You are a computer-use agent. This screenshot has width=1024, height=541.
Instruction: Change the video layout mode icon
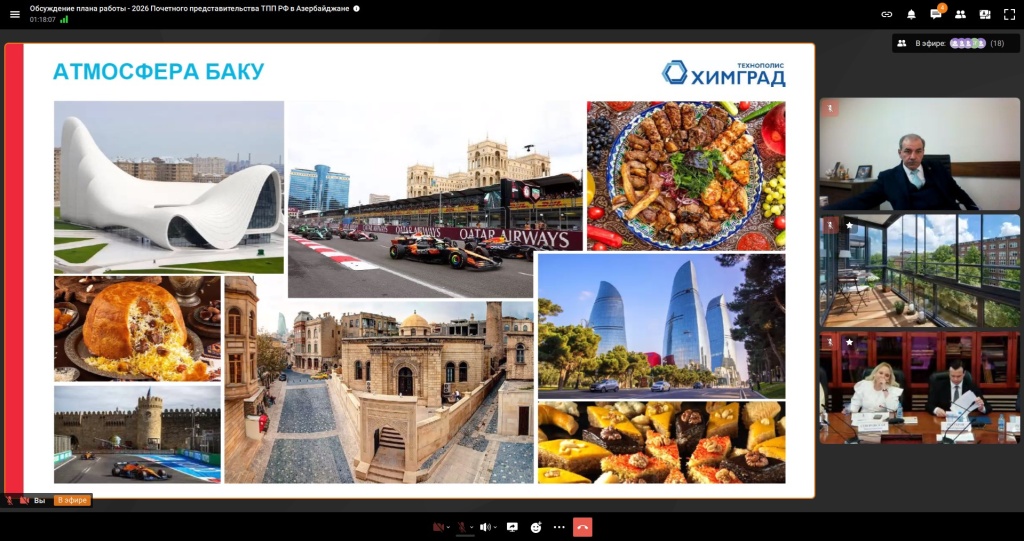coord(985,14)
